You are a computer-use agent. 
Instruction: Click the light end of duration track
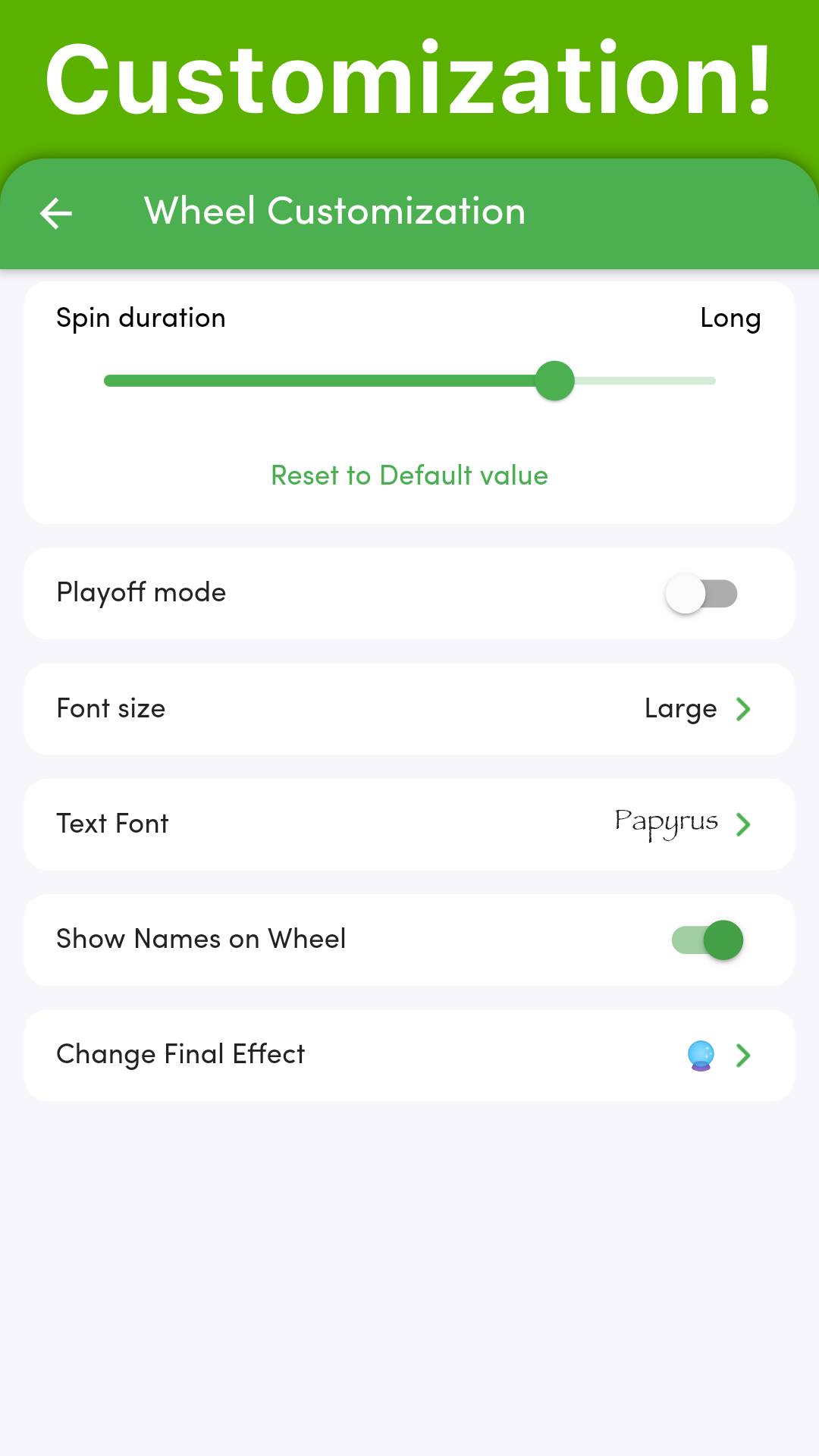pos(645,381)
